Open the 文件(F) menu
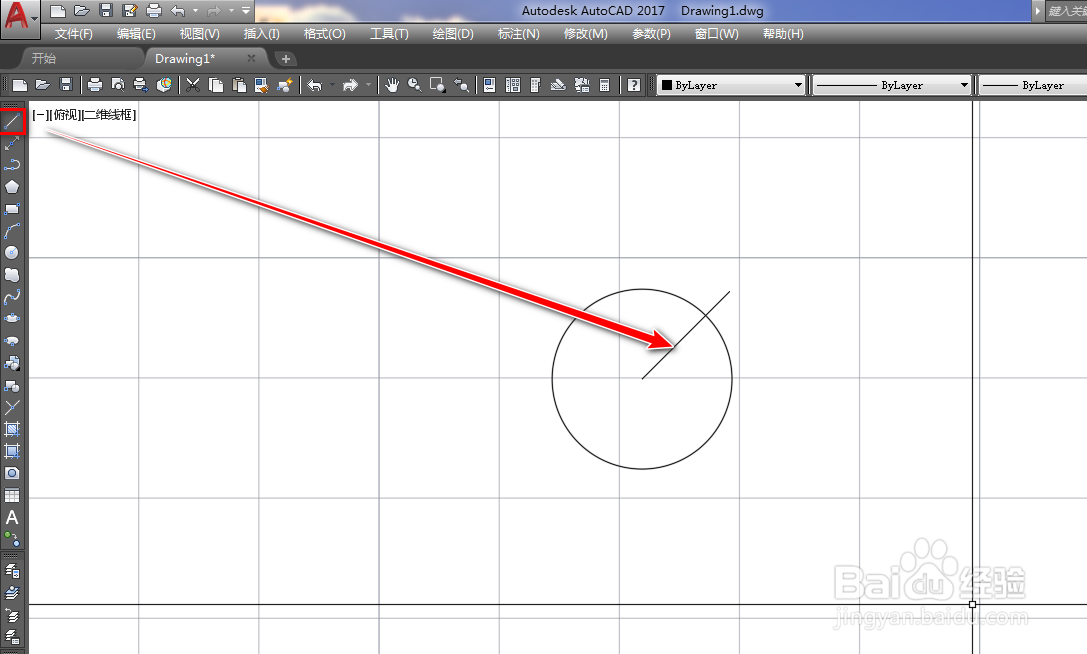The height and width of the screenshot is (654, 1087). [73, 33]
